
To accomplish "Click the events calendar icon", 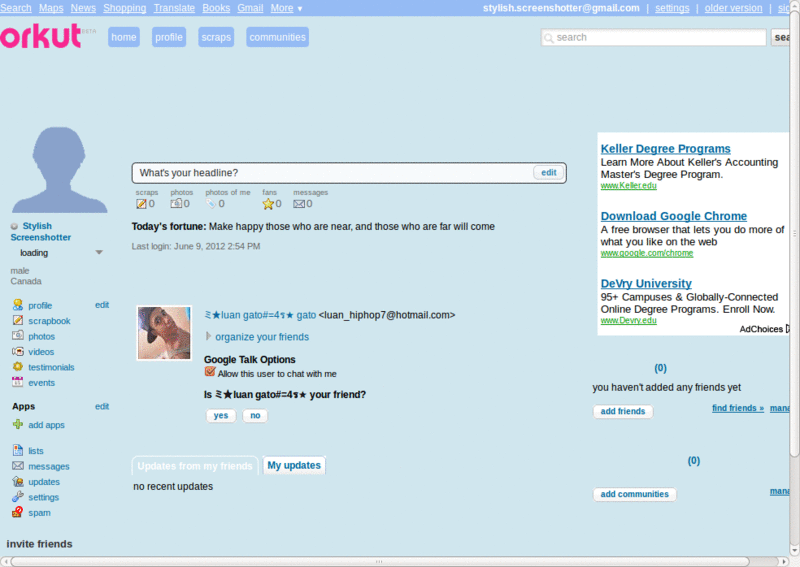I will [18, 382].
